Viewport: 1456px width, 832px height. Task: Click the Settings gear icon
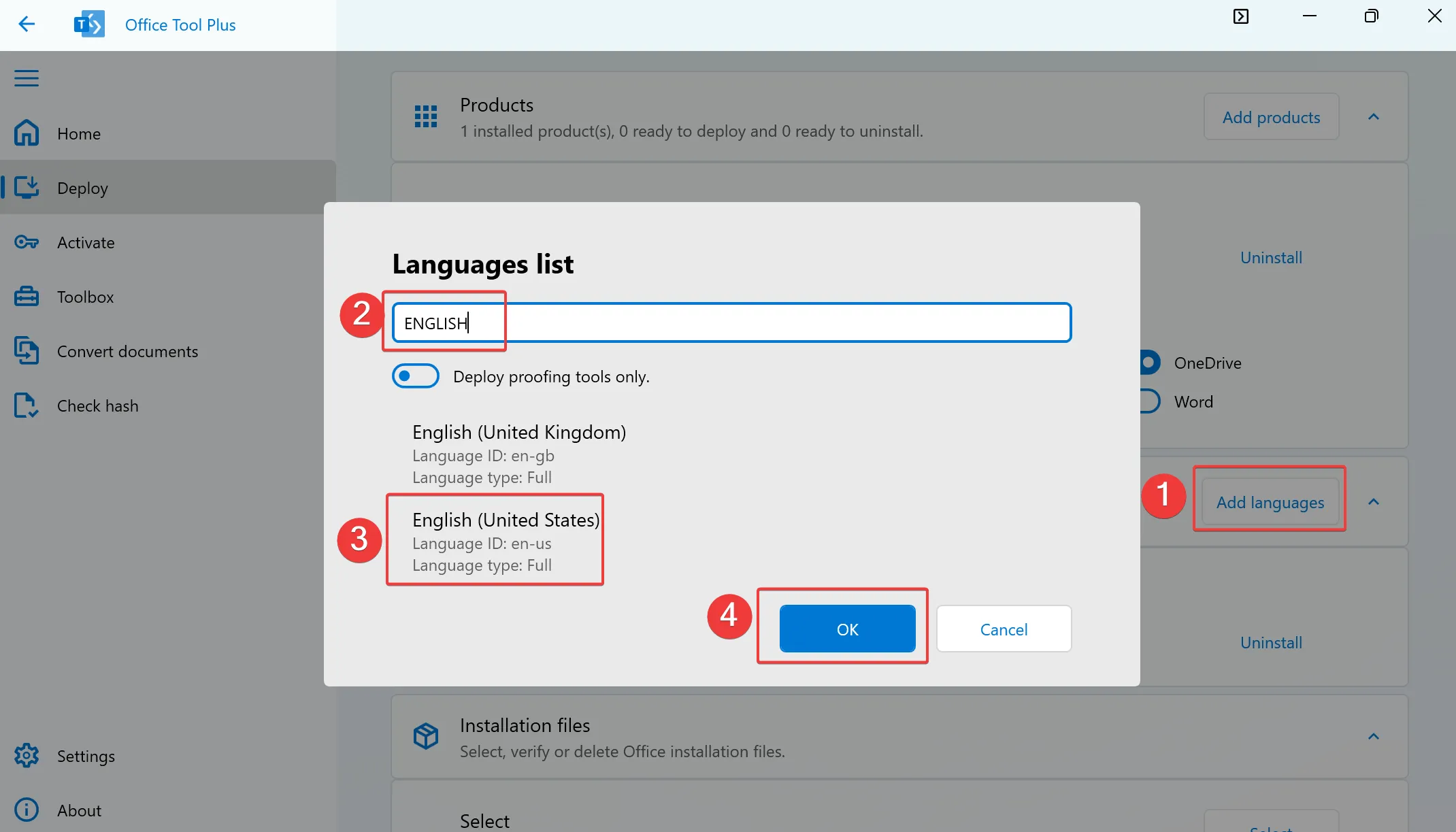26,756
